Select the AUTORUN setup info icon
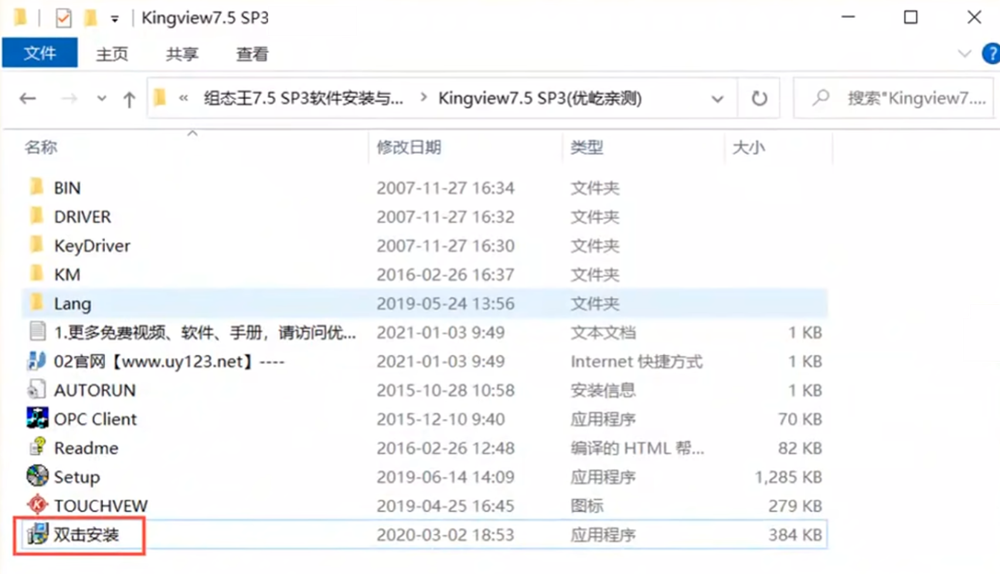Viewport: 1000px width, 574px height. [x=37, y=389]
